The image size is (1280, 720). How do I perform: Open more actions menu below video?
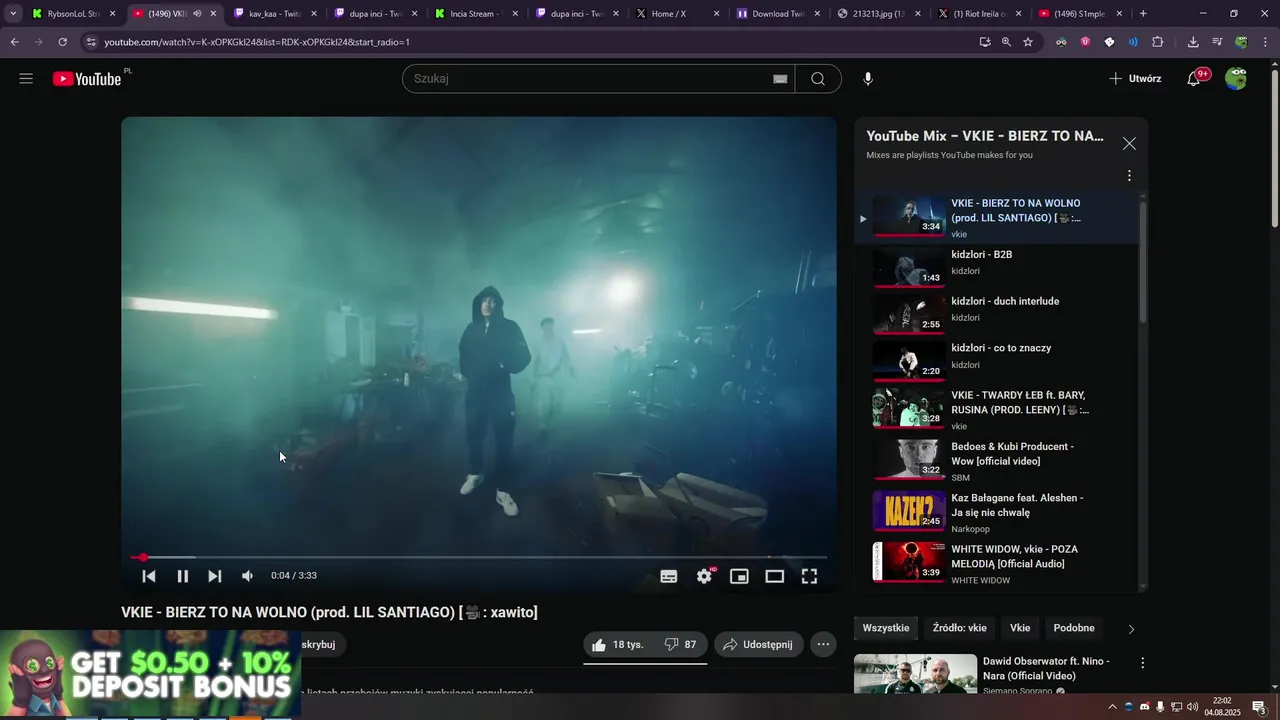823,645
